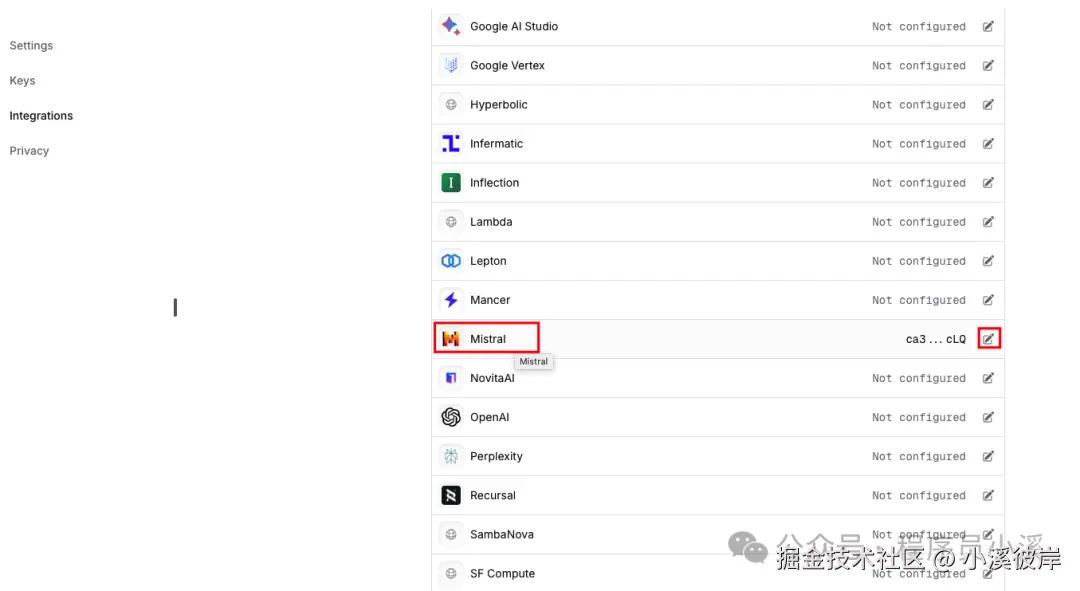Click the Mistral provider name
The width and height of the screenshot is (1080, 591).
(x=488, y=339)
